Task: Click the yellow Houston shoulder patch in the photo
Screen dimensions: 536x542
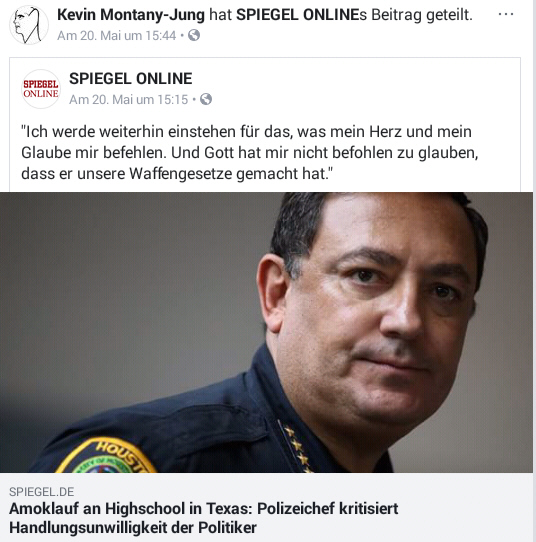Action: coord(106,455)
